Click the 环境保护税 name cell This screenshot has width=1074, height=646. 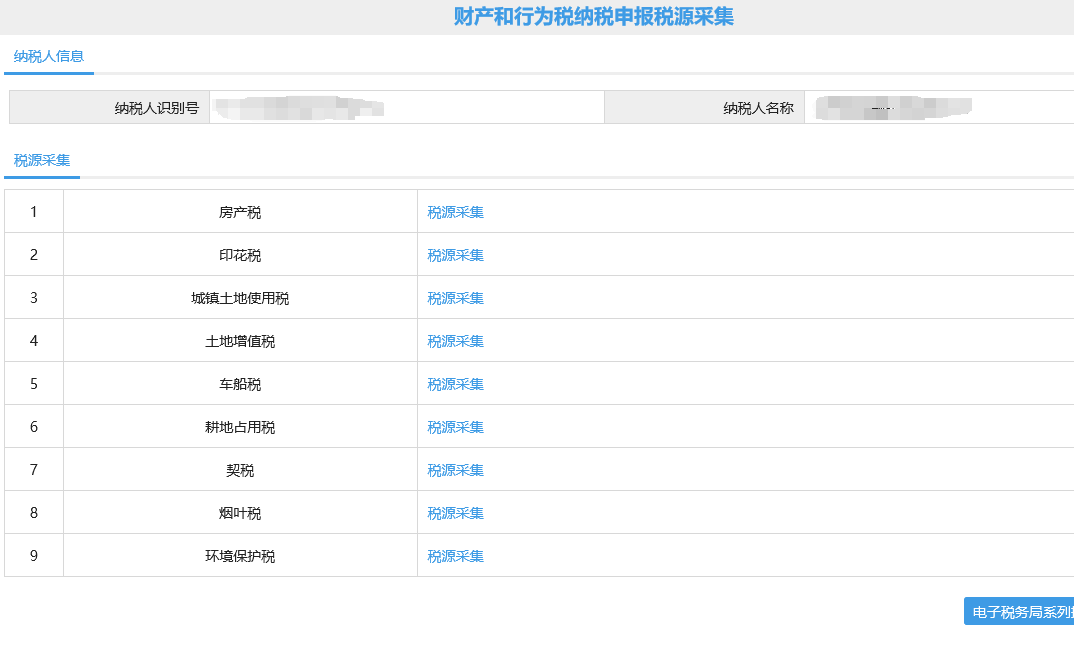tap(240, 556)
